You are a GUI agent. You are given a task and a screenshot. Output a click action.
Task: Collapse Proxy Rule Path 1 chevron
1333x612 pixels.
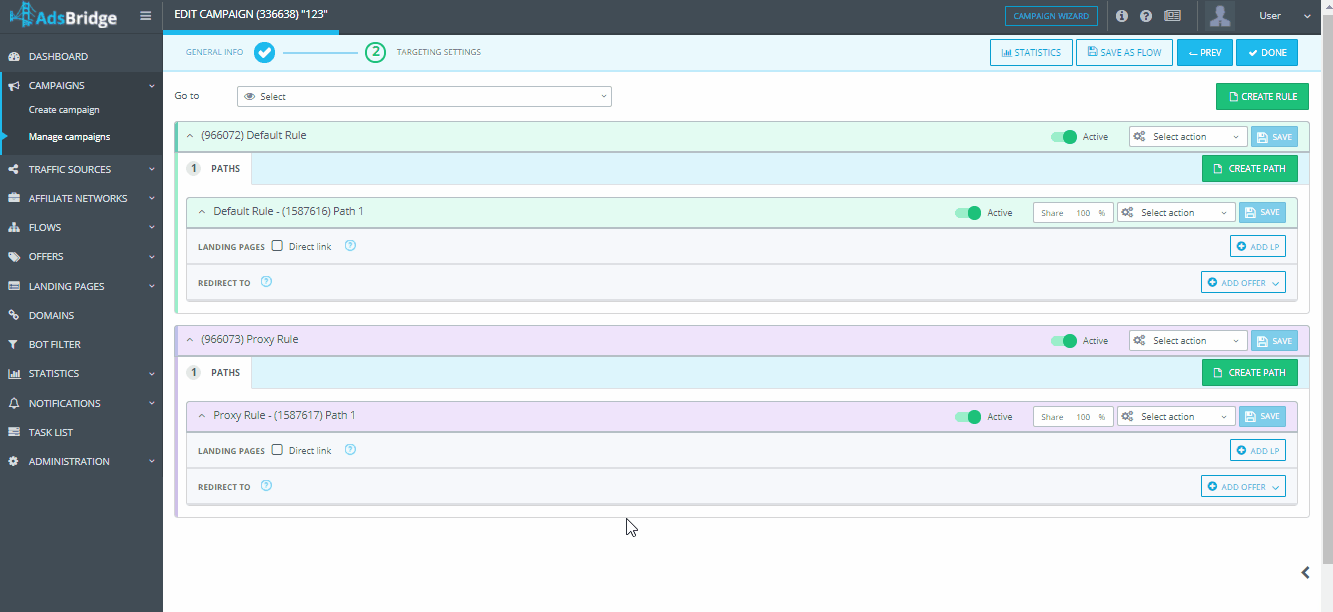(x=202, y=416)
